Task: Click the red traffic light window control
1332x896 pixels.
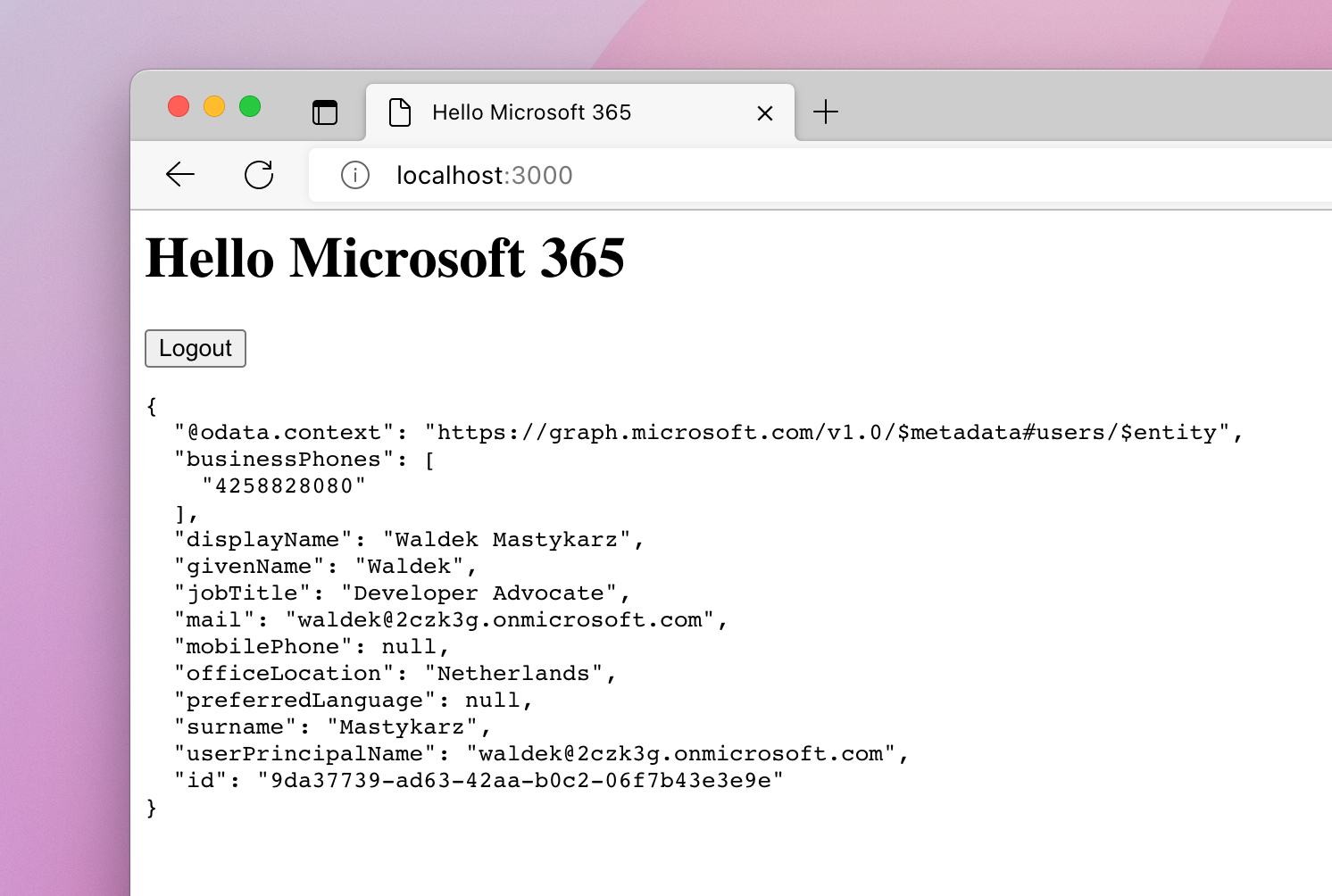Action: [179, 105]
